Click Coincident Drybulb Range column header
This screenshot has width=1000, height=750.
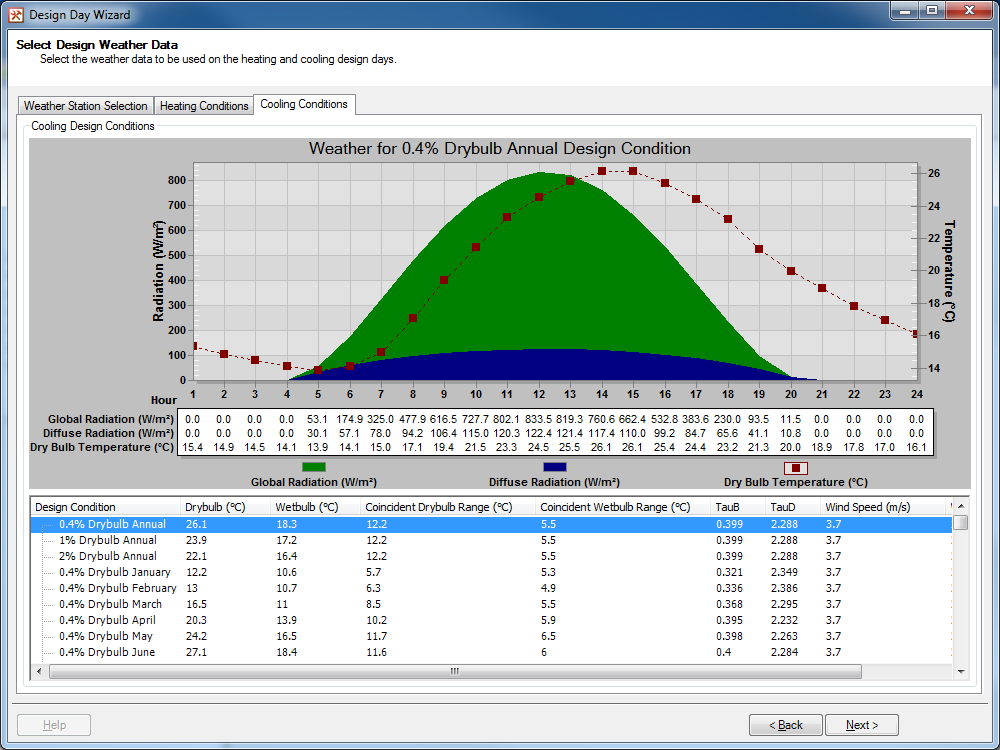click(x=448, y=507)
